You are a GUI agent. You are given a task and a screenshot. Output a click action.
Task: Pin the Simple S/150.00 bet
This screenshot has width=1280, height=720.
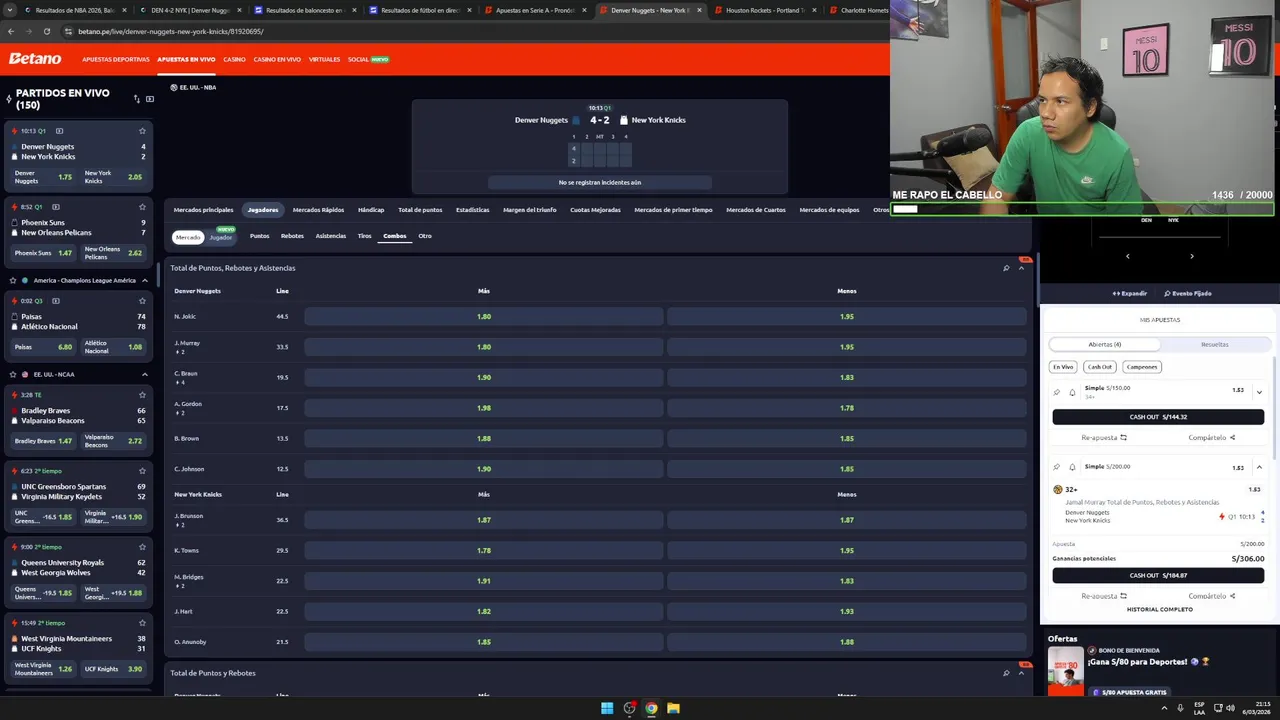[1057, 392]
